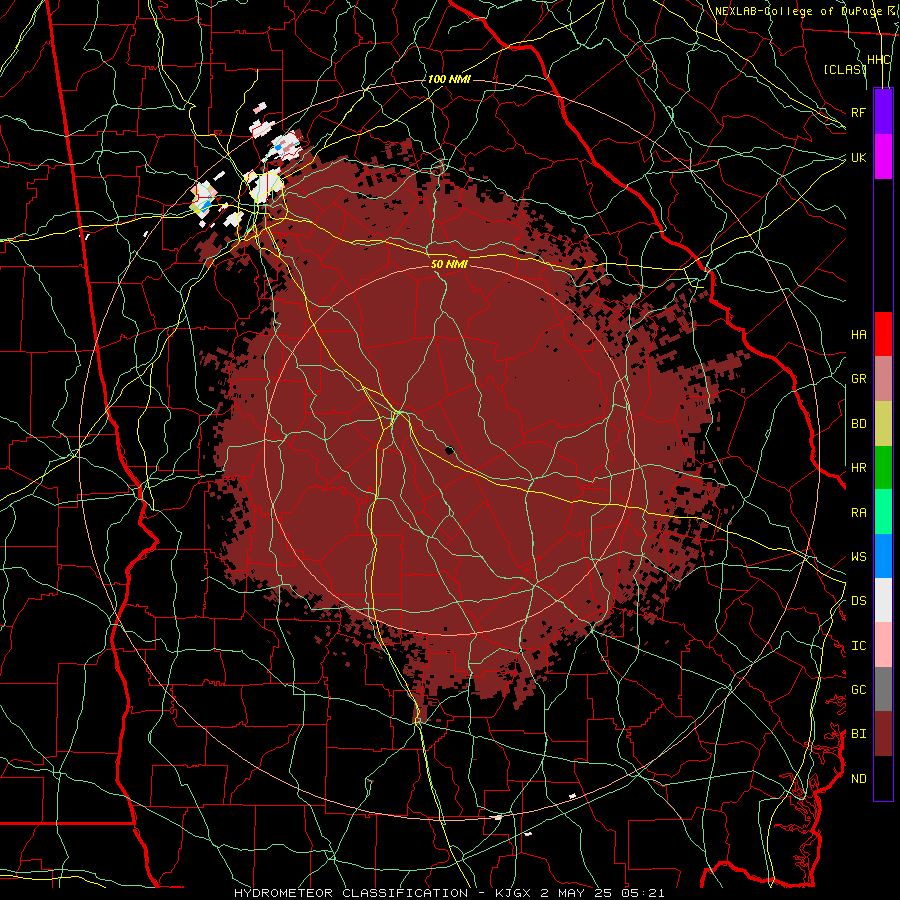900x900 pixels.
Task: Click the 'HHC' product code text
Action: pyautogui.click(x=879, y=60)
